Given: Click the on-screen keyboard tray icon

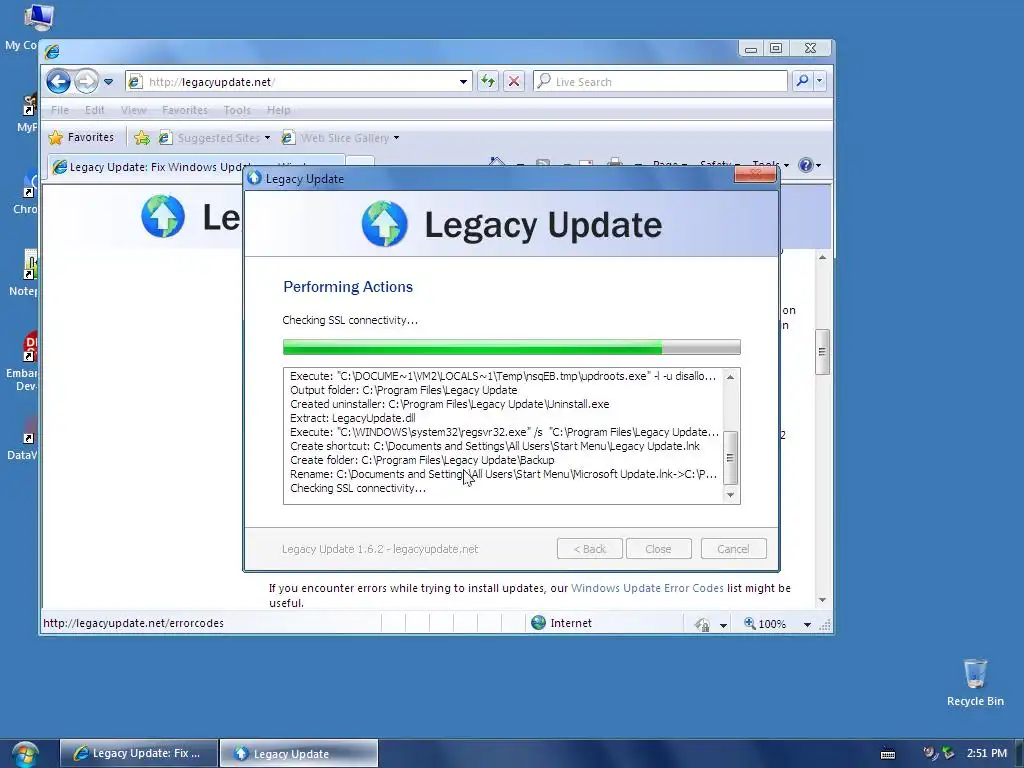Looking at the screenshot, I should (x=888, y=754).
